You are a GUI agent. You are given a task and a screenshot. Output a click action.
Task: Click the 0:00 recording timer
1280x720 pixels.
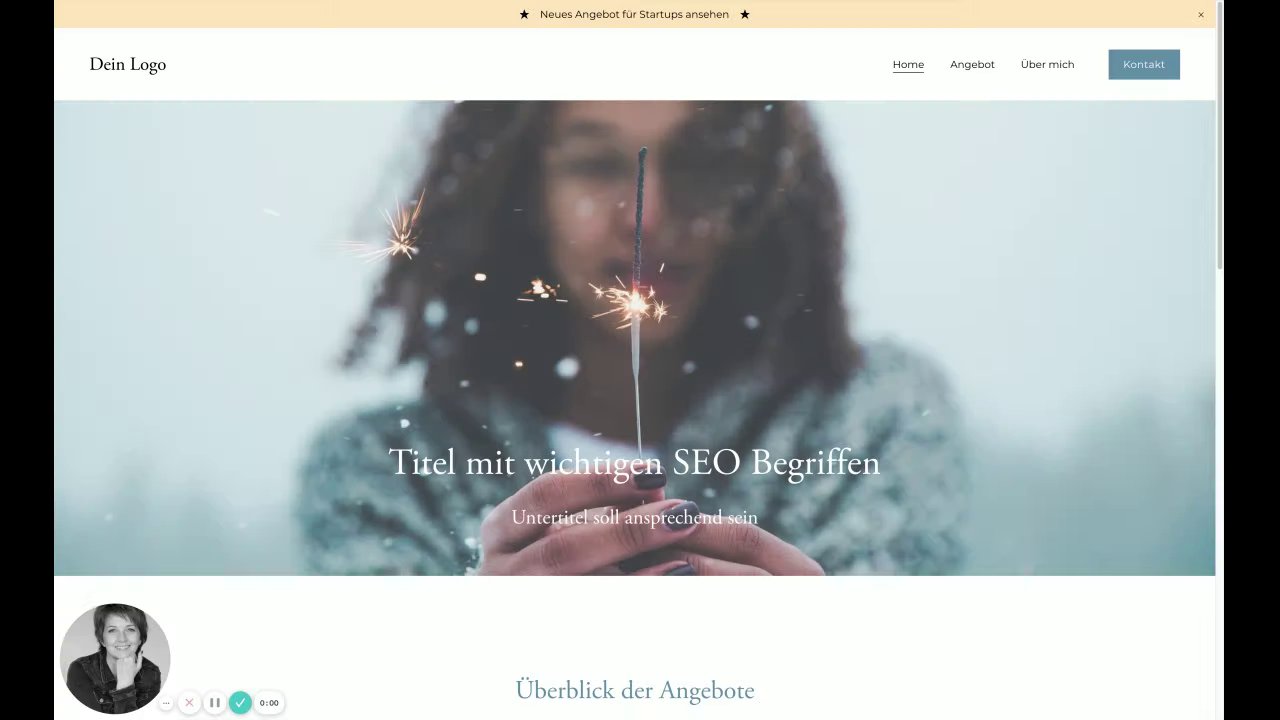pos(269,703)
